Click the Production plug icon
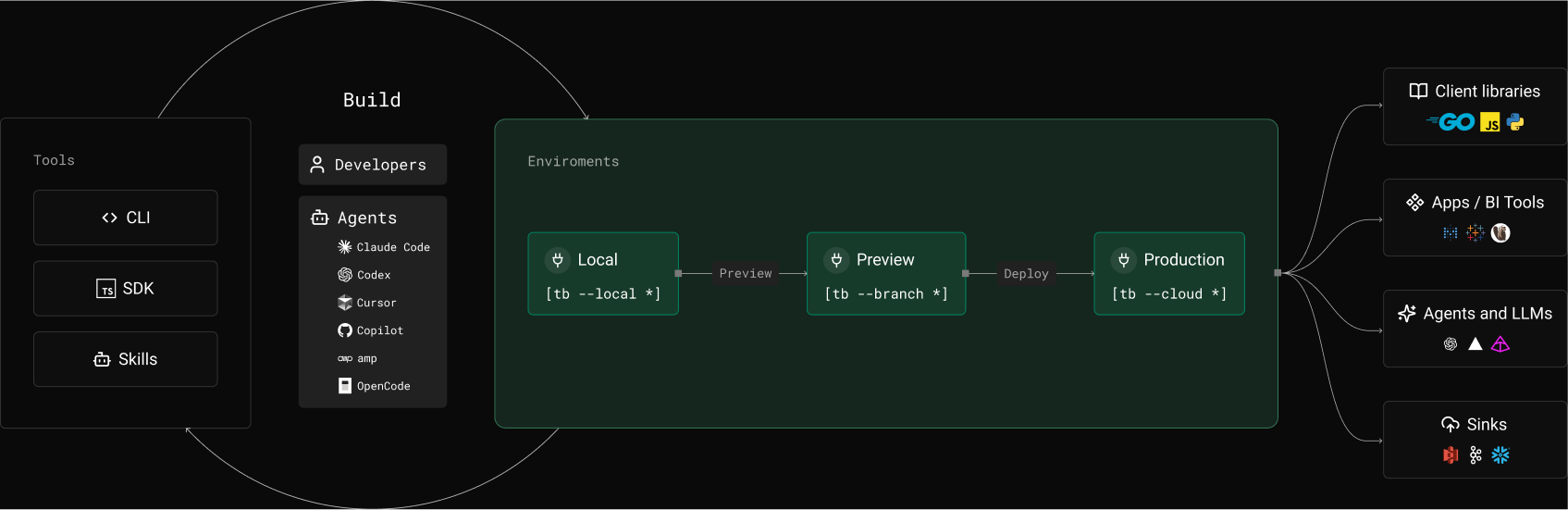The image size is (1568, 510). [1124, 260]
